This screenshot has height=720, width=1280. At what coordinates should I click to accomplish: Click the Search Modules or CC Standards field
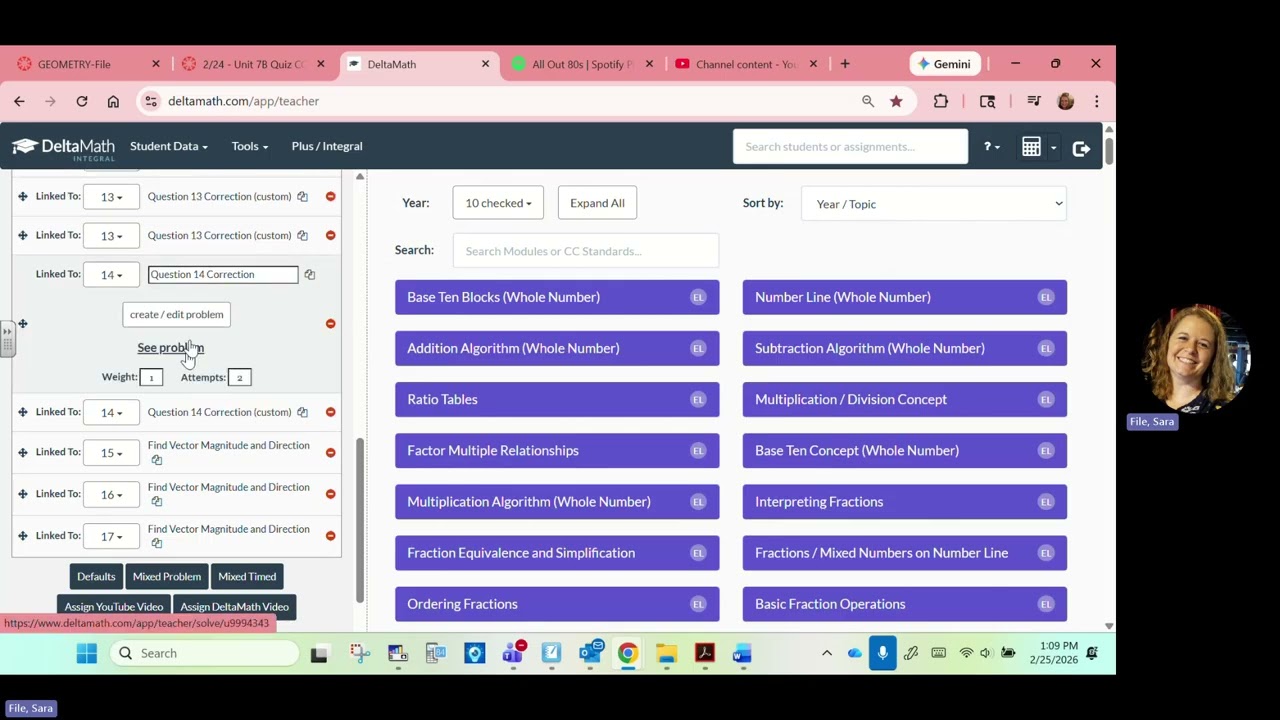(x=586, y=251)
